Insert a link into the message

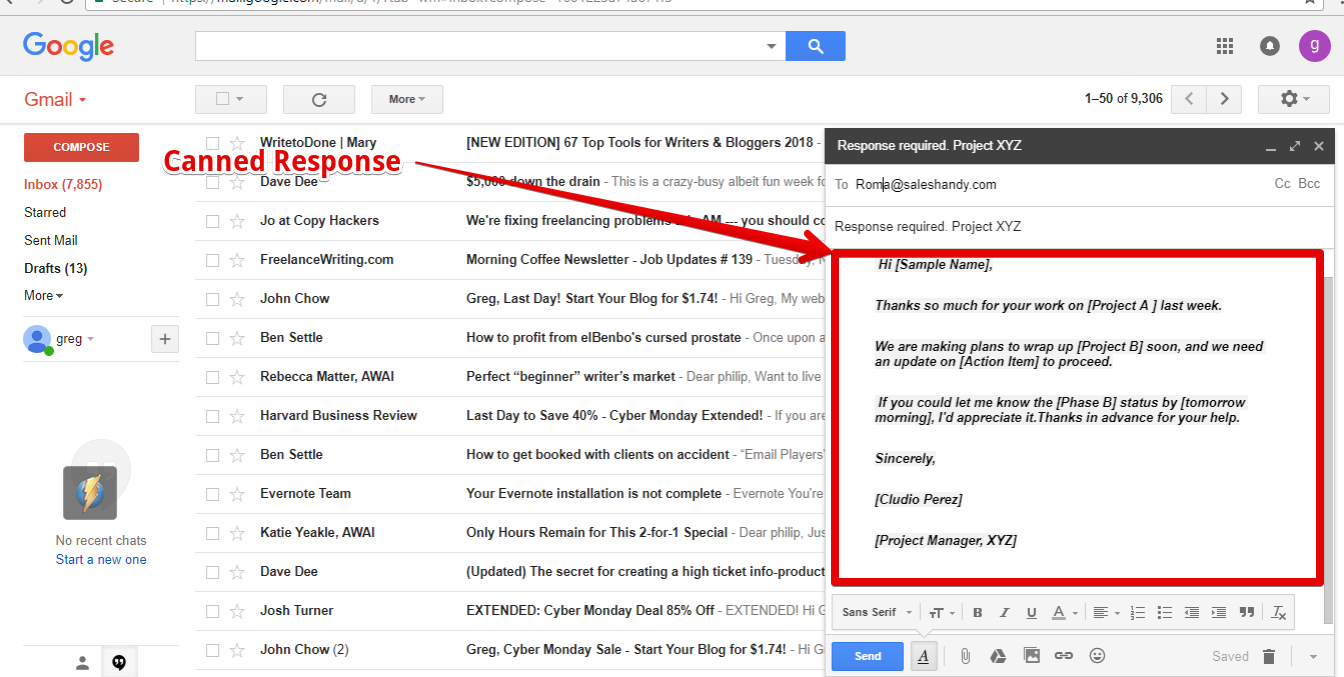[1064, 656]
